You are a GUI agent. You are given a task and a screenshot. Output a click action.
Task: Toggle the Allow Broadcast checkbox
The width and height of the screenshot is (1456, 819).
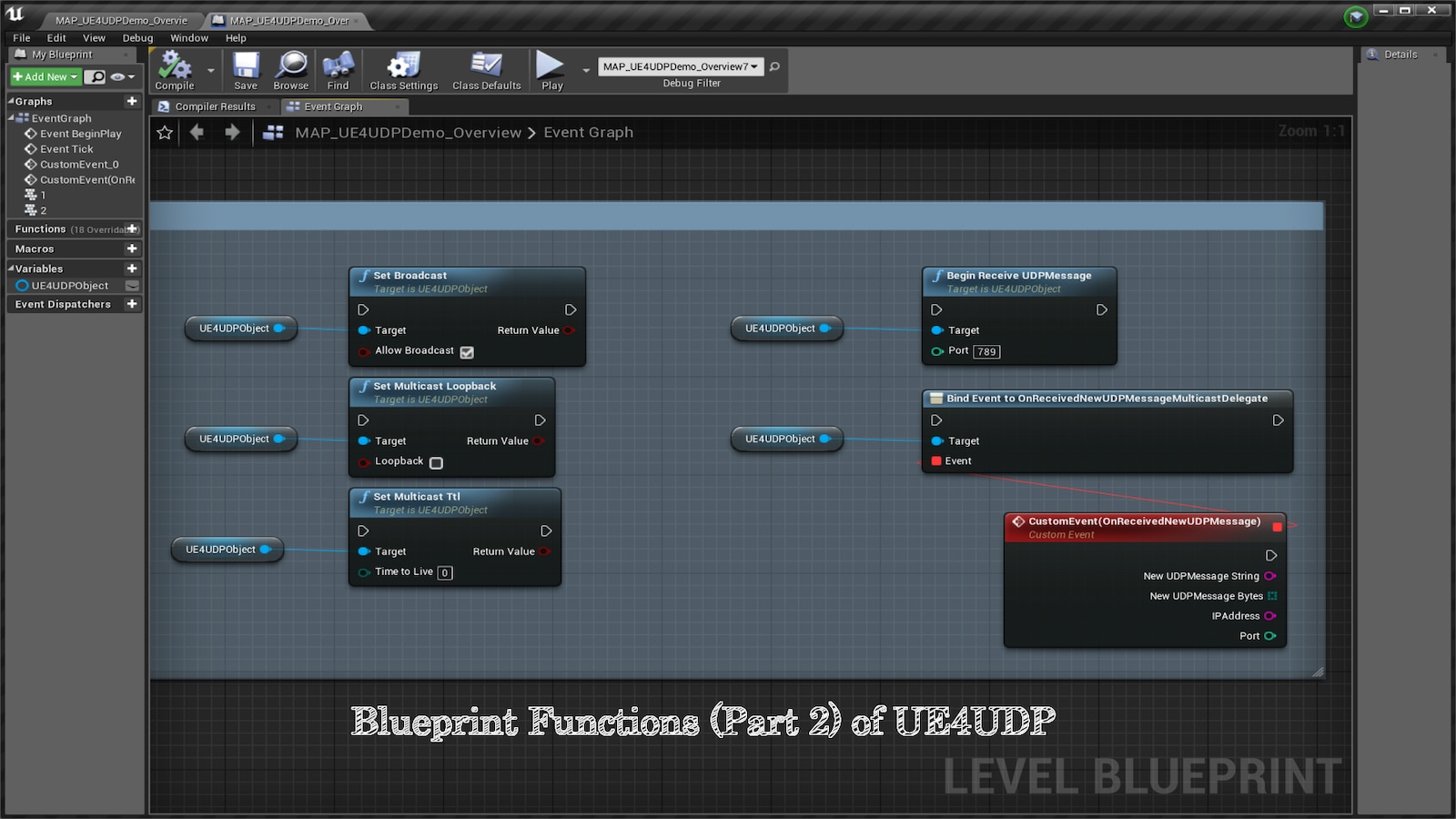[466, 351]
